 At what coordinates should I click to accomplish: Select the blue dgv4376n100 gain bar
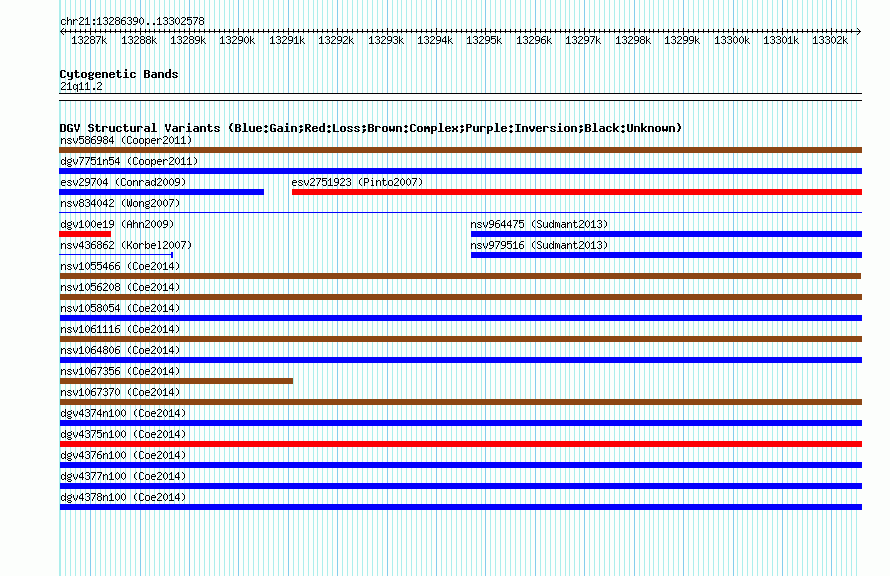[460, 465]
